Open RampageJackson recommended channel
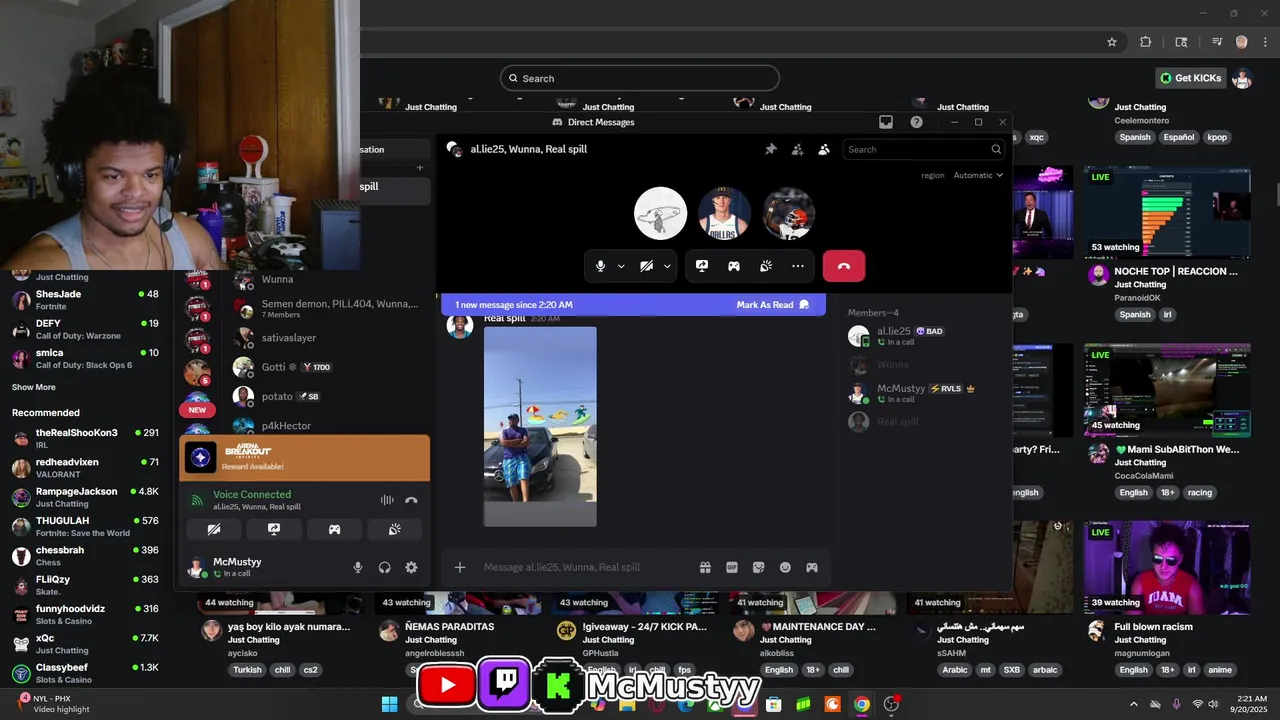The width and height of the screenshot is (1280, 720). click(x=85, y=497)
